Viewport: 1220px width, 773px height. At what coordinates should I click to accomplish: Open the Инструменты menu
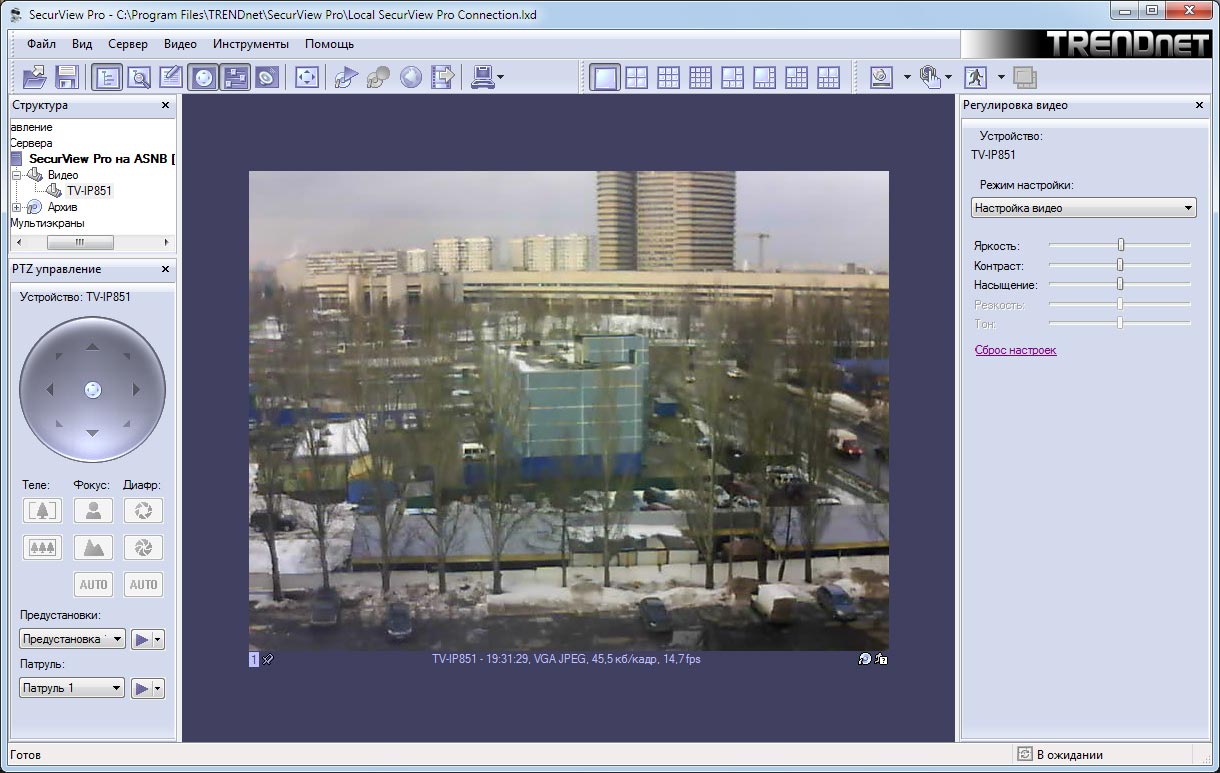pyautogui.click(x=251, y=44)
